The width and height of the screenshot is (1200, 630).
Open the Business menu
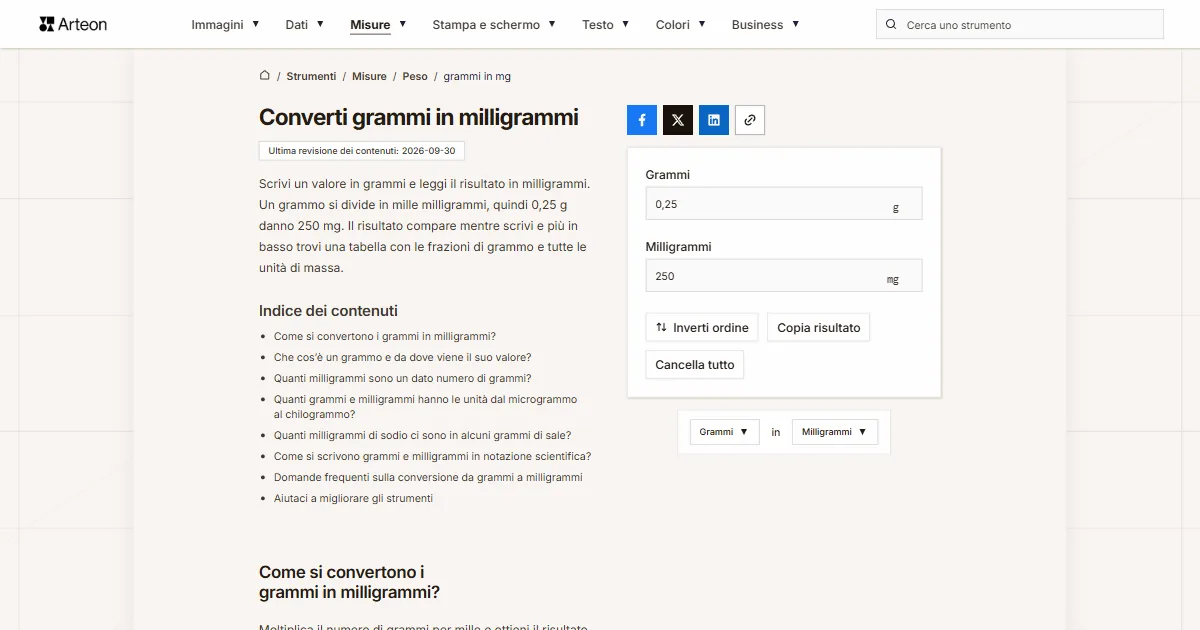[766, 24]
